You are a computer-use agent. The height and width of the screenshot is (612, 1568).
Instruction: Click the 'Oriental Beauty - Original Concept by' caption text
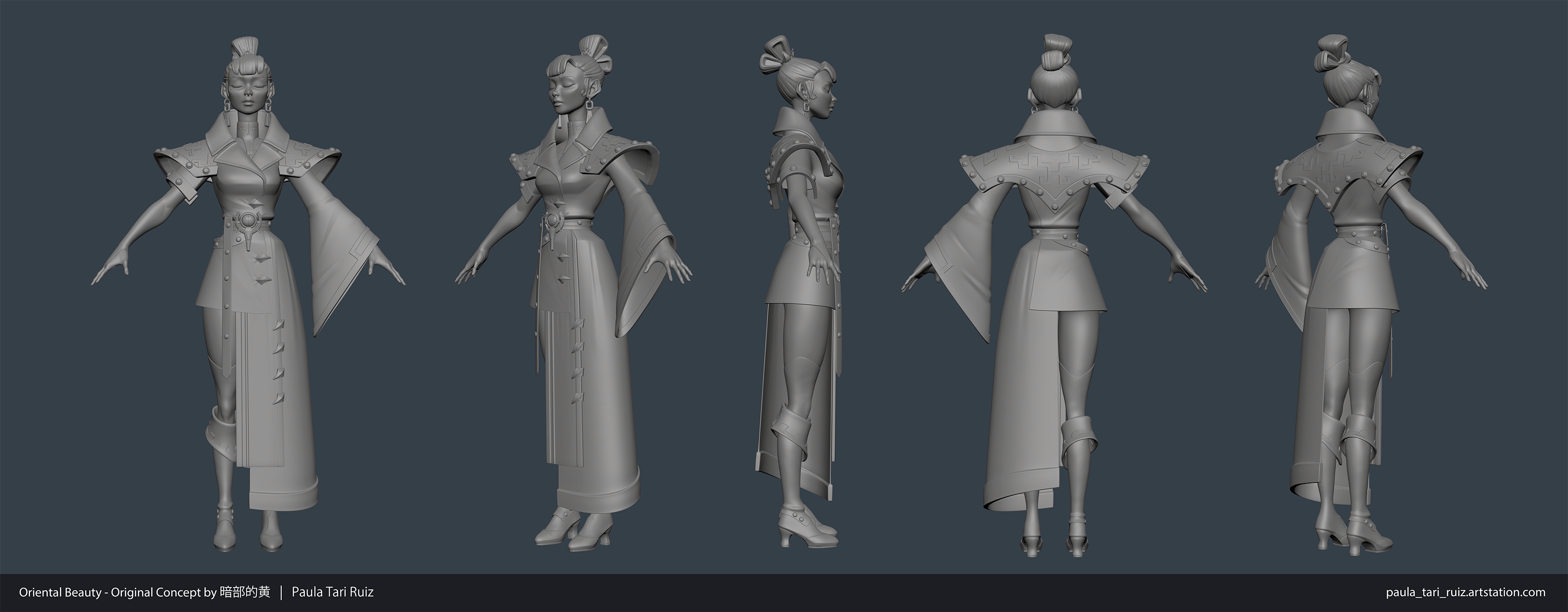click(117, 592)
